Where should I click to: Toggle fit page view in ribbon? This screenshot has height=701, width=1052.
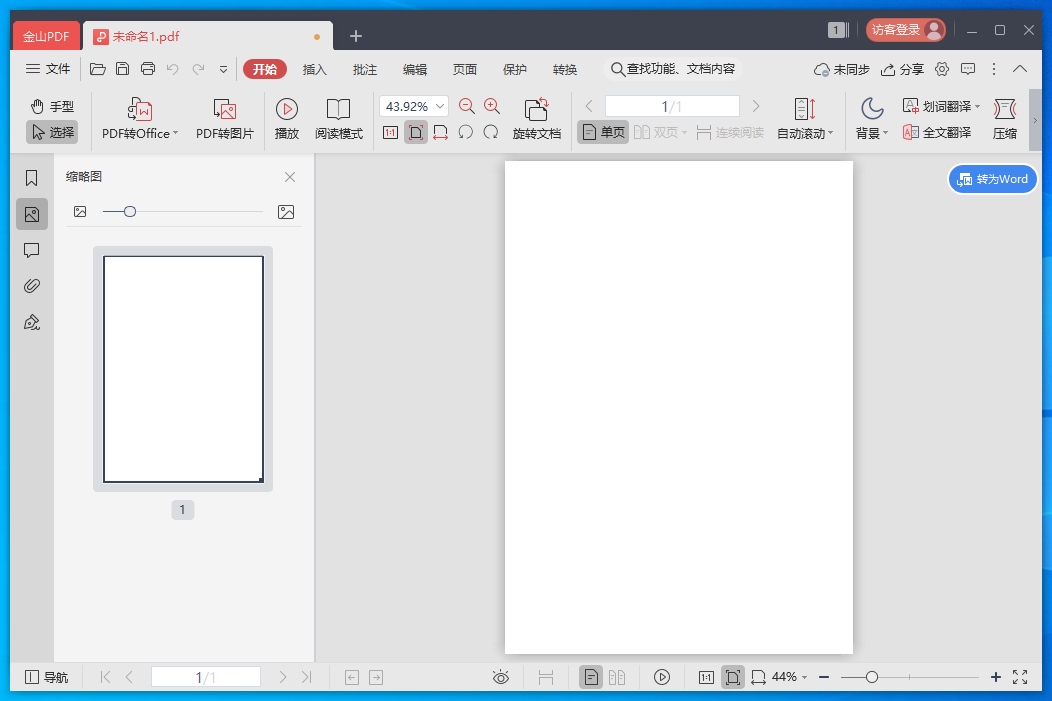click(416, 132)
